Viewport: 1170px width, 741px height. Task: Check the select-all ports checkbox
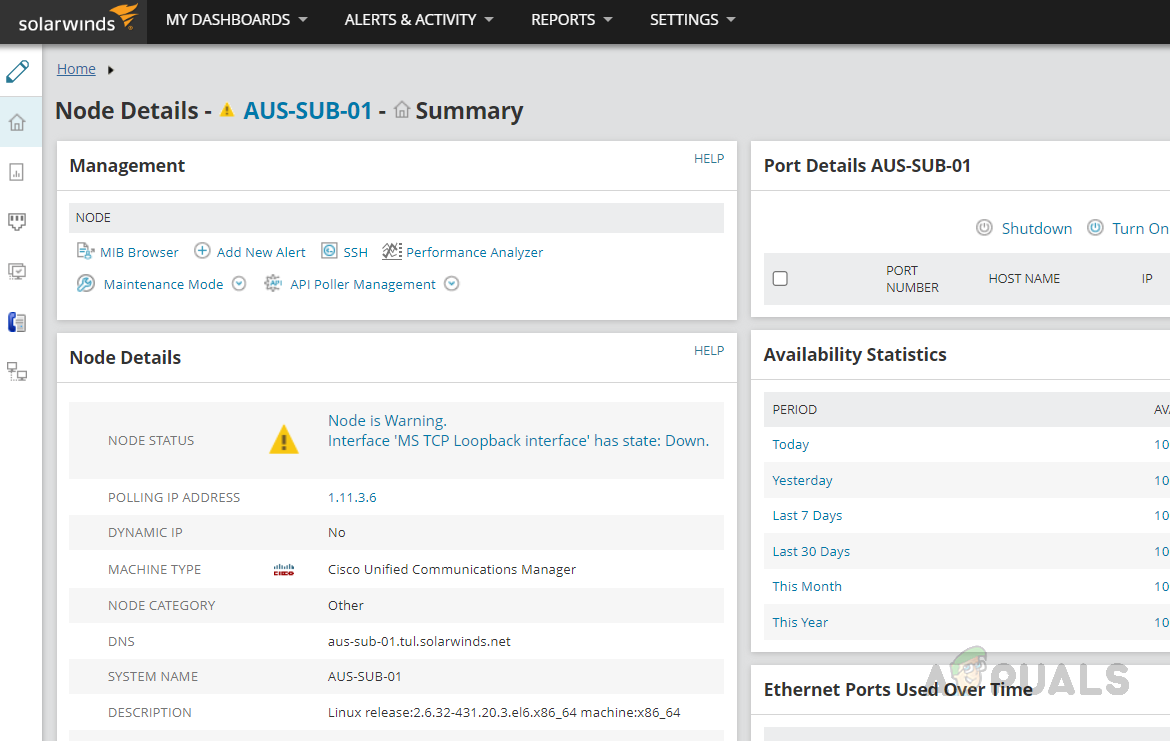point(780,279)
